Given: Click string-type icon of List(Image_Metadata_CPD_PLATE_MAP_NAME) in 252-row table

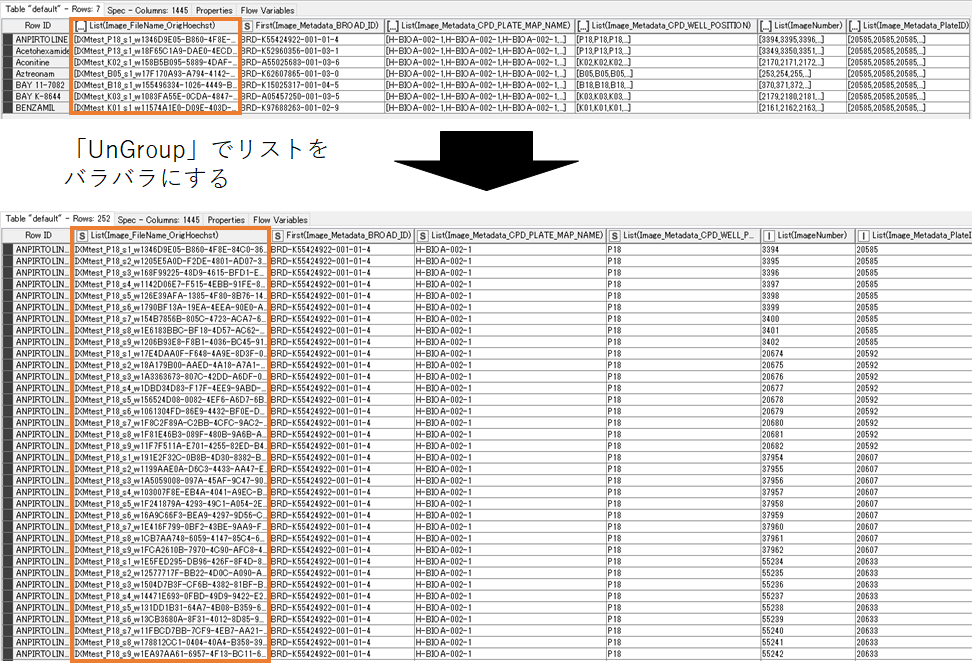Looking at the screenshot, I should pos(423,236).
